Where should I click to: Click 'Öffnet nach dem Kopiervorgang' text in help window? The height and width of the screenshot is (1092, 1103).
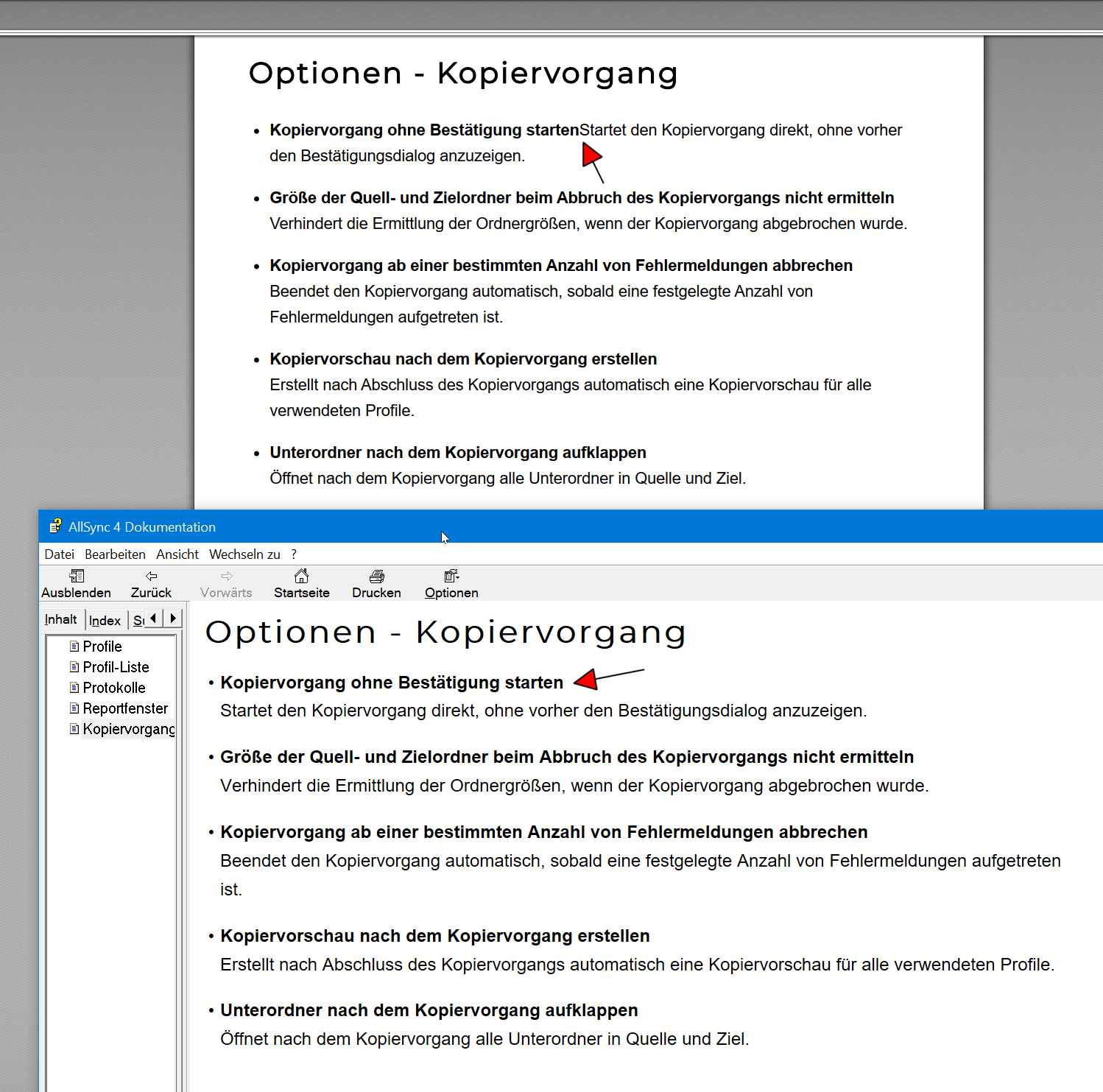click(x=484, y=1039)
